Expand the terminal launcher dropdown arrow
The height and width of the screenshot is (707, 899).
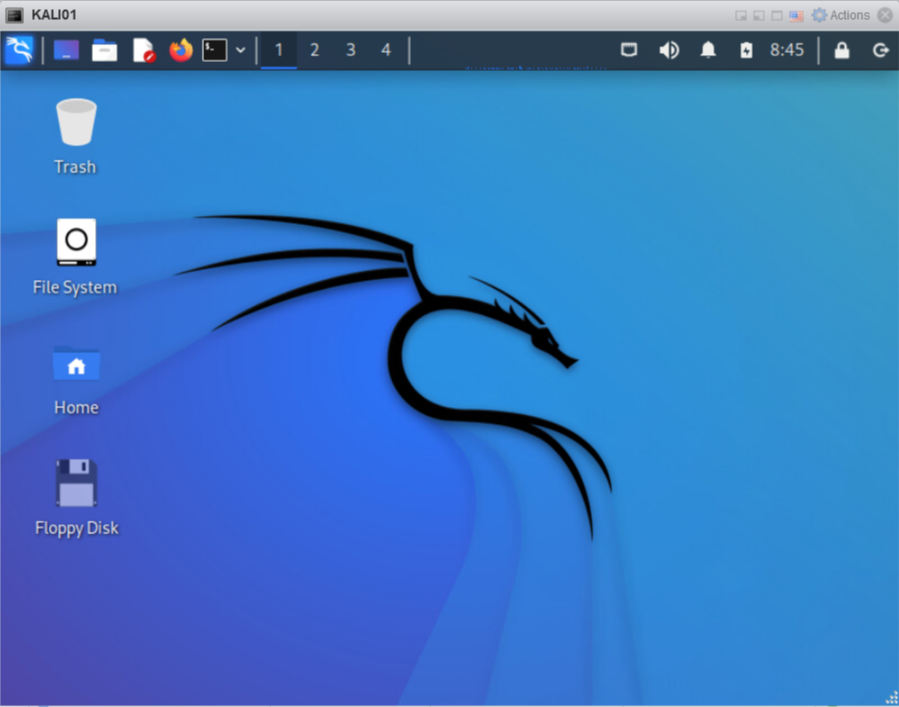tap(240, 50)
